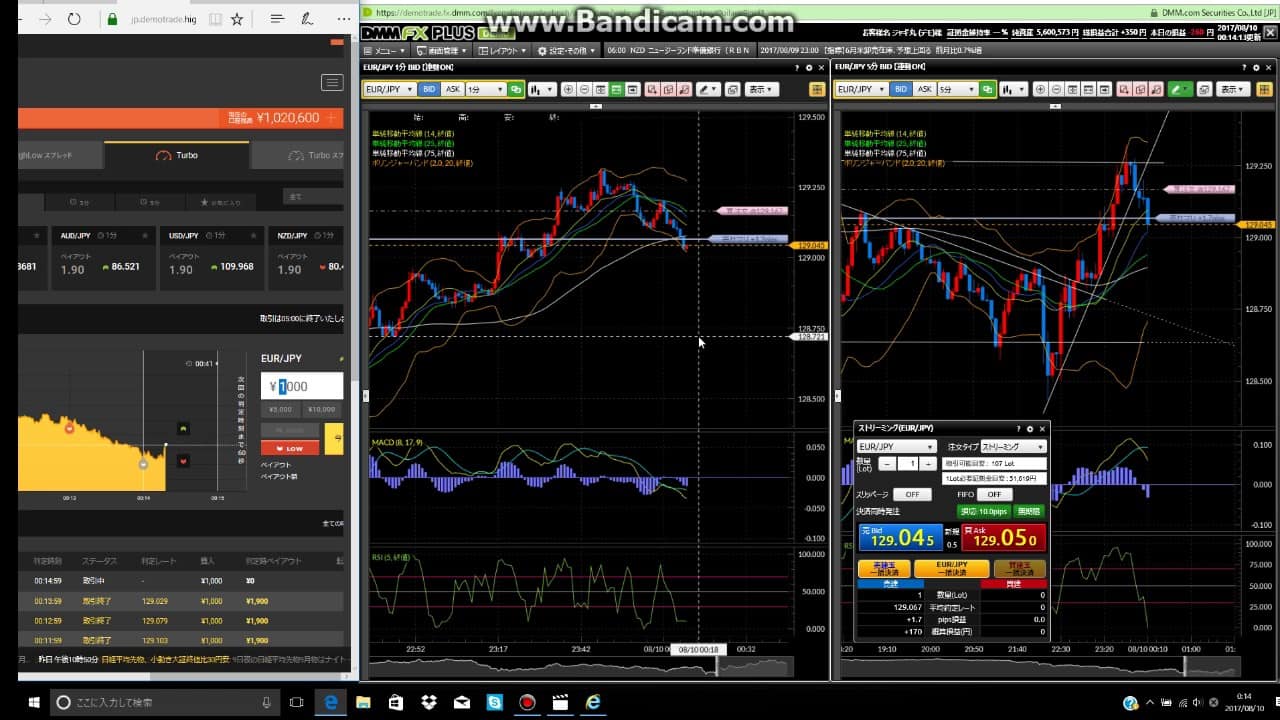Viewport: 1280px width, 720px height.
Task: Favorite the current page with the star icon
Action: [237, 19]
